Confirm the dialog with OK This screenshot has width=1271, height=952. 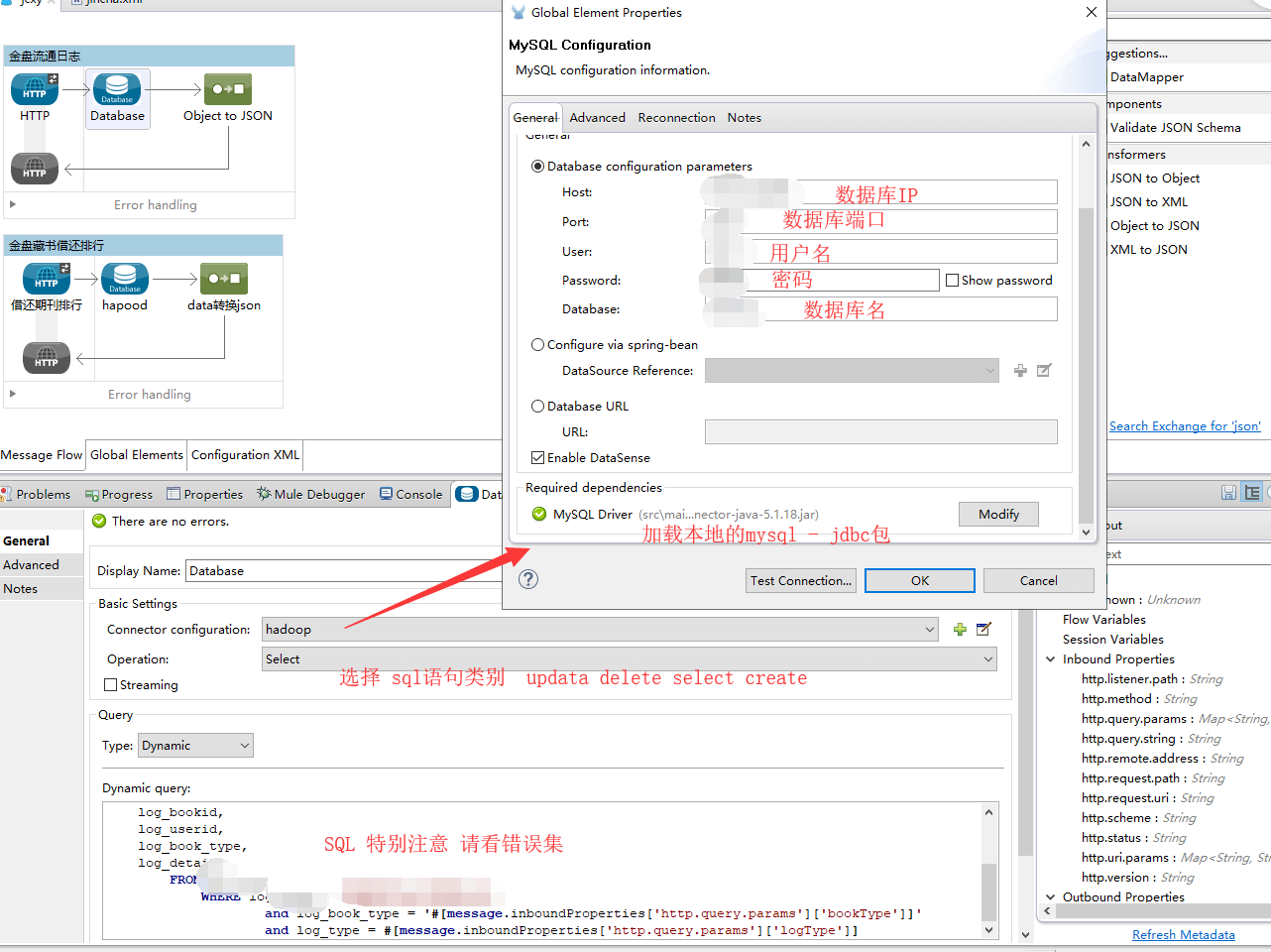[x=920, y=581]
